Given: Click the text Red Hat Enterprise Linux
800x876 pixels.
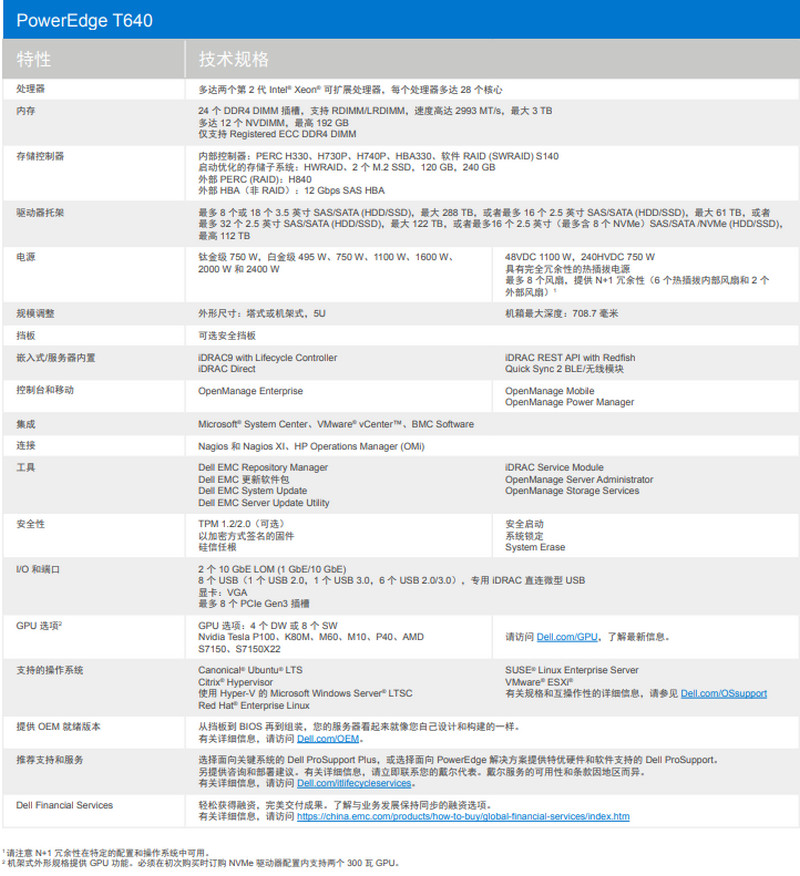Looking at the screenshot, I should tap(254, 706).
